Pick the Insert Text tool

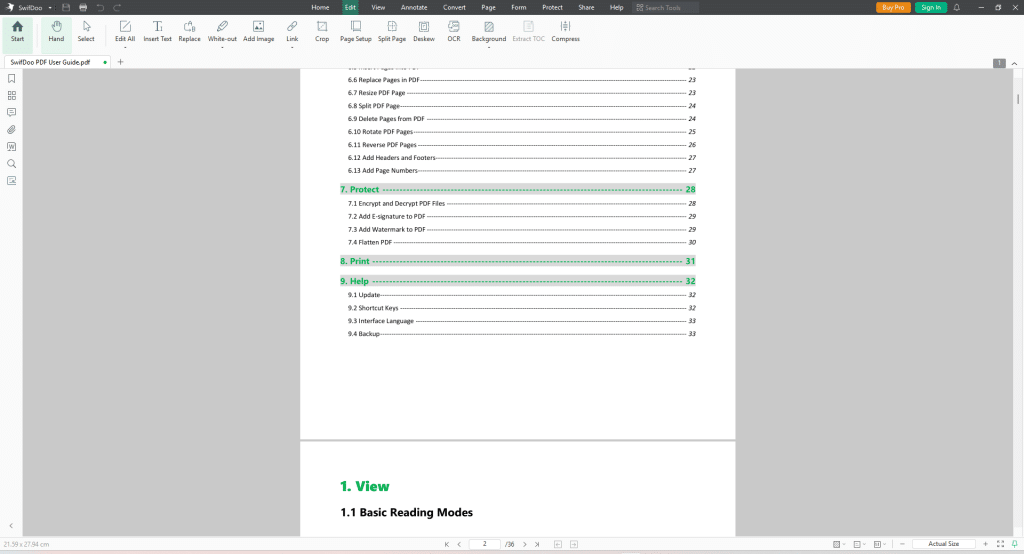click(x=157, y=31)
